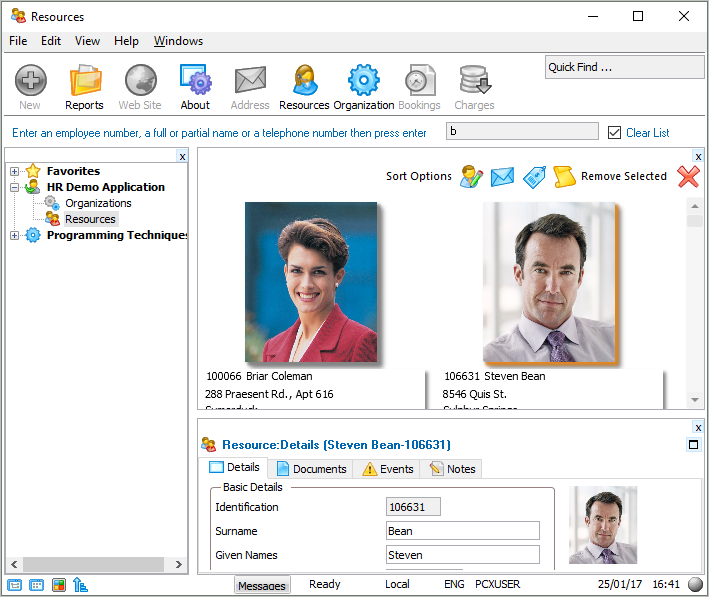
Task: Click the edit-person icon beside Sort Options
Action: 471,176
